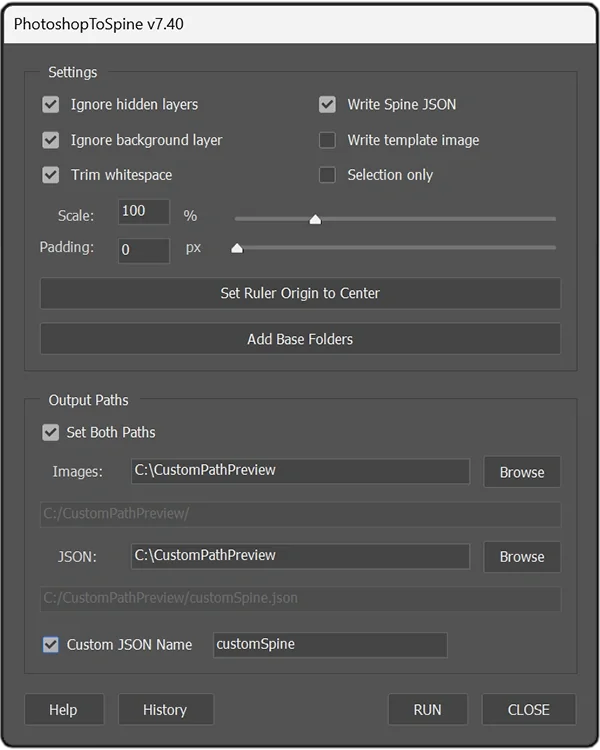Open the Help button
Image resolution: width=600 pixels, height=750 pixels.
(64, 709)
